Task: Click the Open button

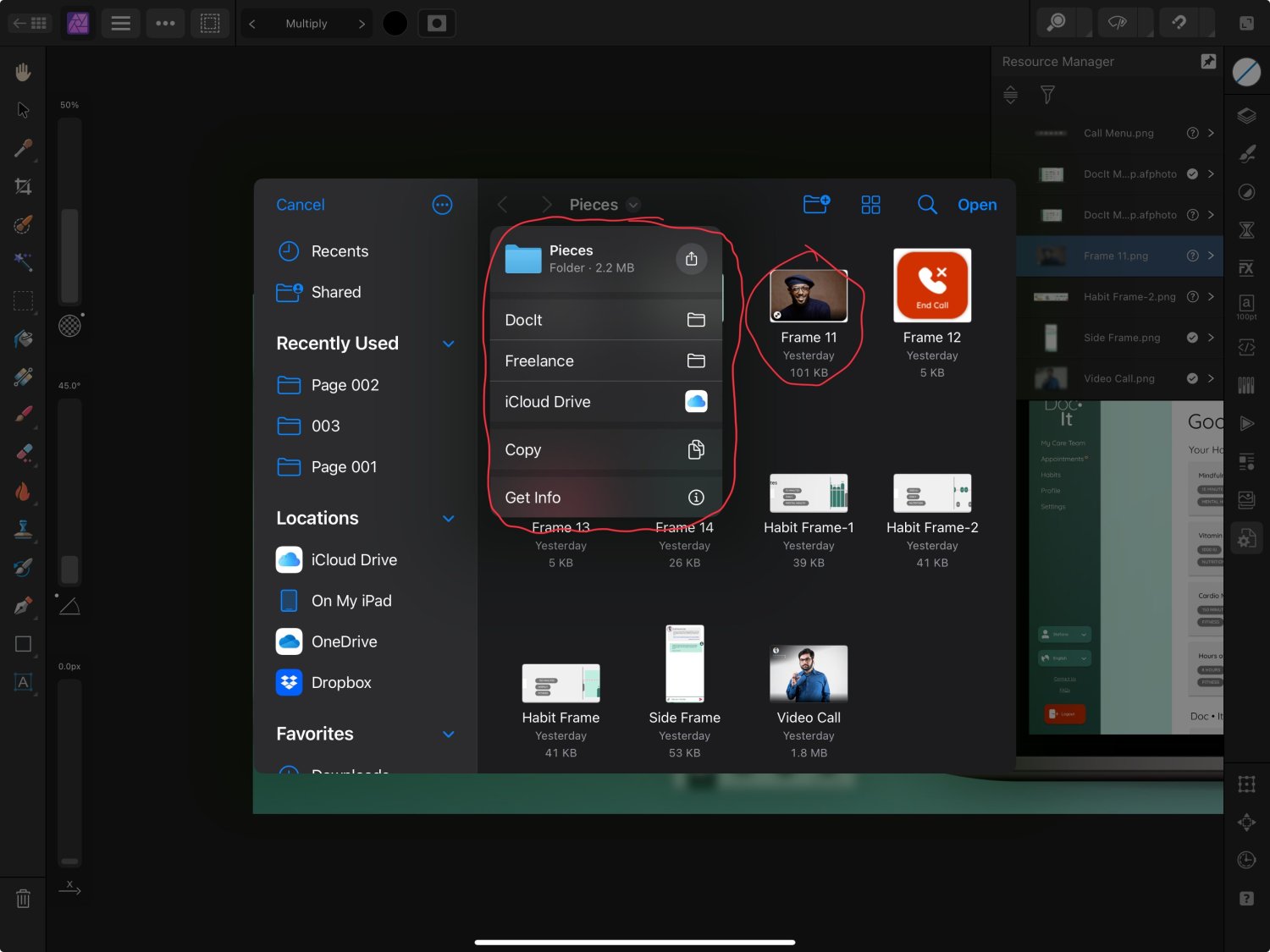Action: coord(977,205)
